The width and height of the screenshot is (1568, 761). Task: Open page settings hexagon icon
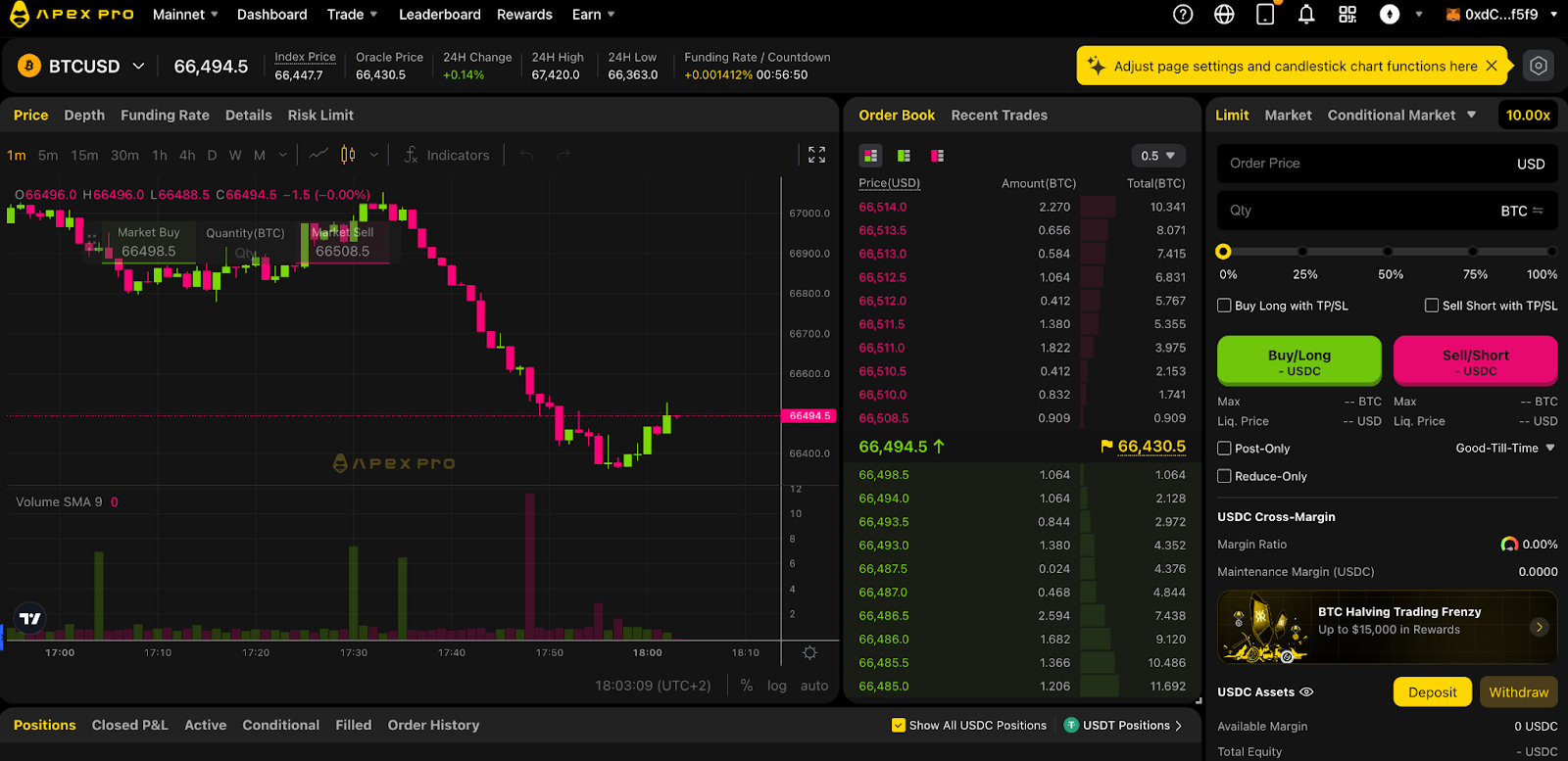coord(1539,66)
